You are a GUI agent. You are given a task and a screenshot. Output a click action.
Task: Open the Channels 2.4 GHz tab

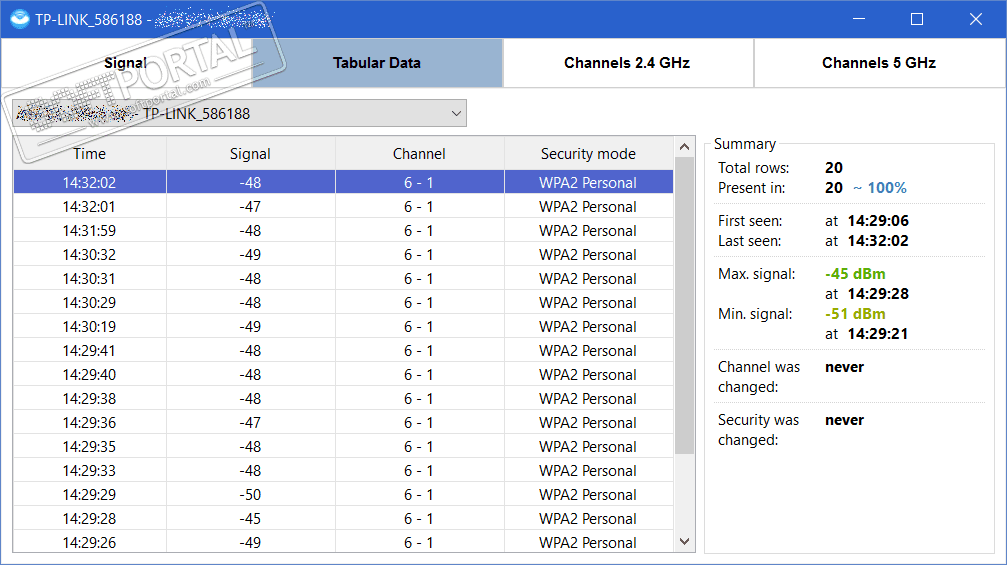coord(627,63)
